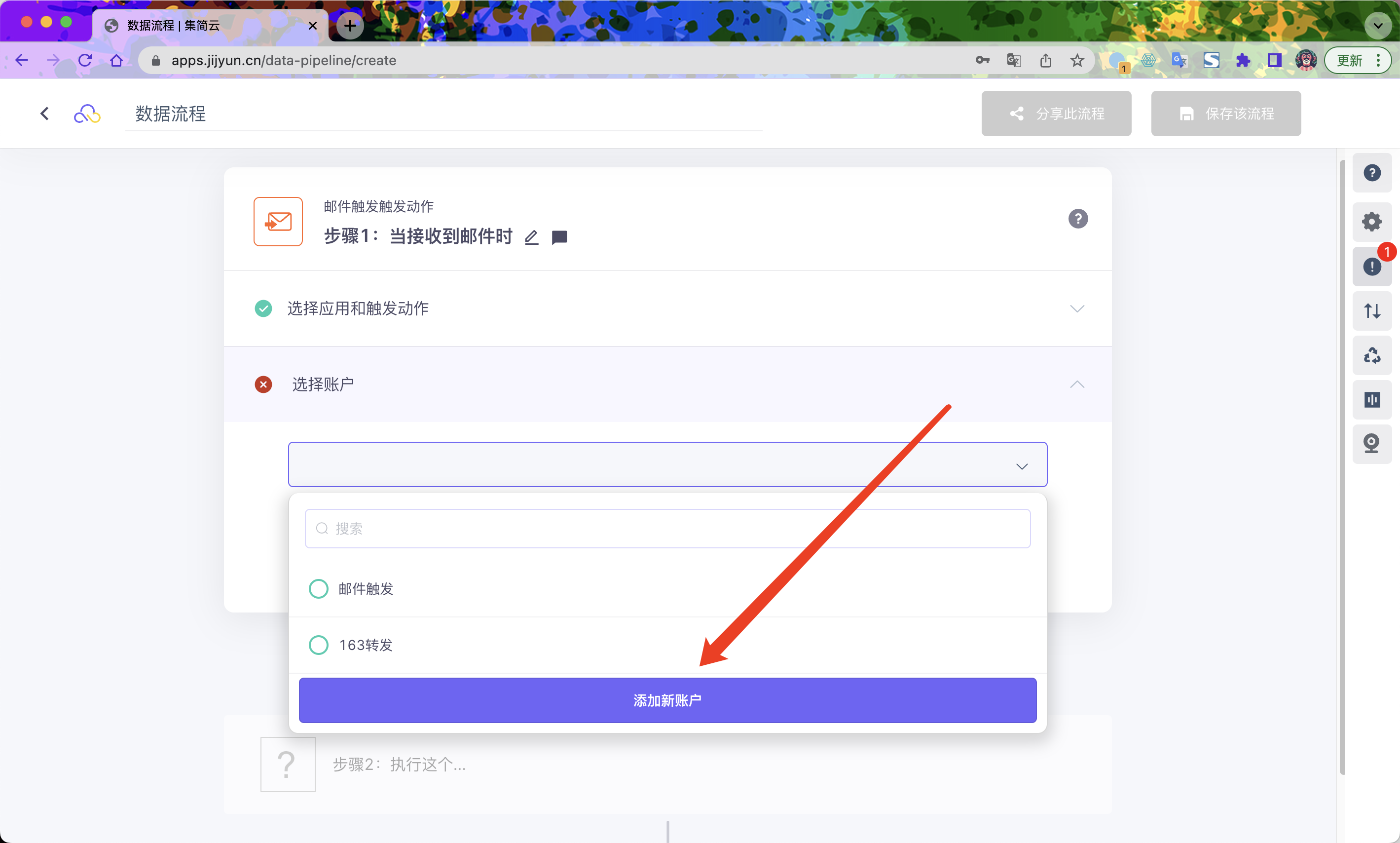The height and width of the screenshot is (843, 1400).
Task: Expand the 选择应用和触发动作 section
Action: tap(1076, 308)
